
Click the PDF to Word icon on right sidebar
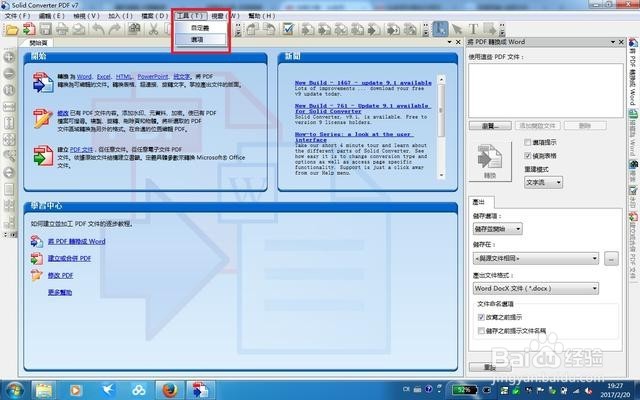[633, 43]
